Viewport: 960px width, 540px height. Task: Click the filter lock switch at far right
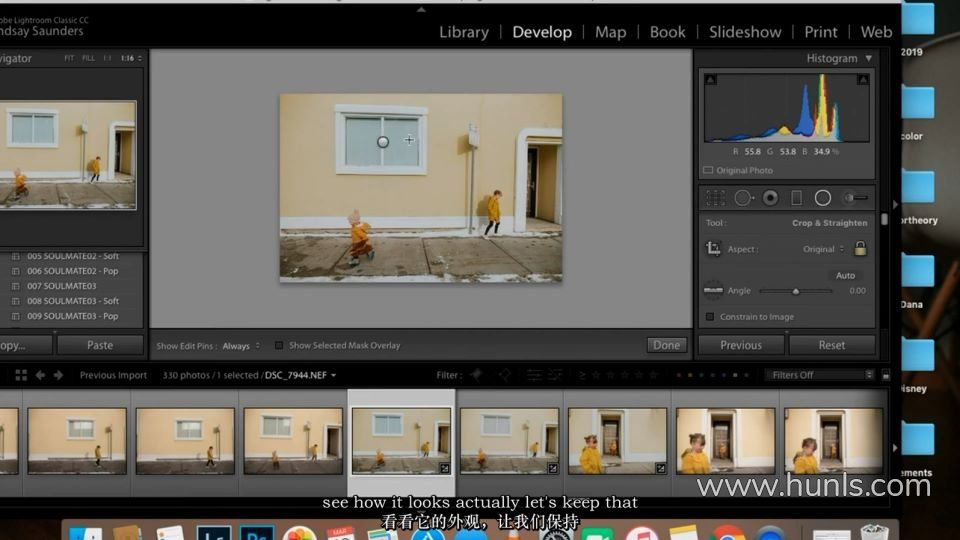click(885, 375)
